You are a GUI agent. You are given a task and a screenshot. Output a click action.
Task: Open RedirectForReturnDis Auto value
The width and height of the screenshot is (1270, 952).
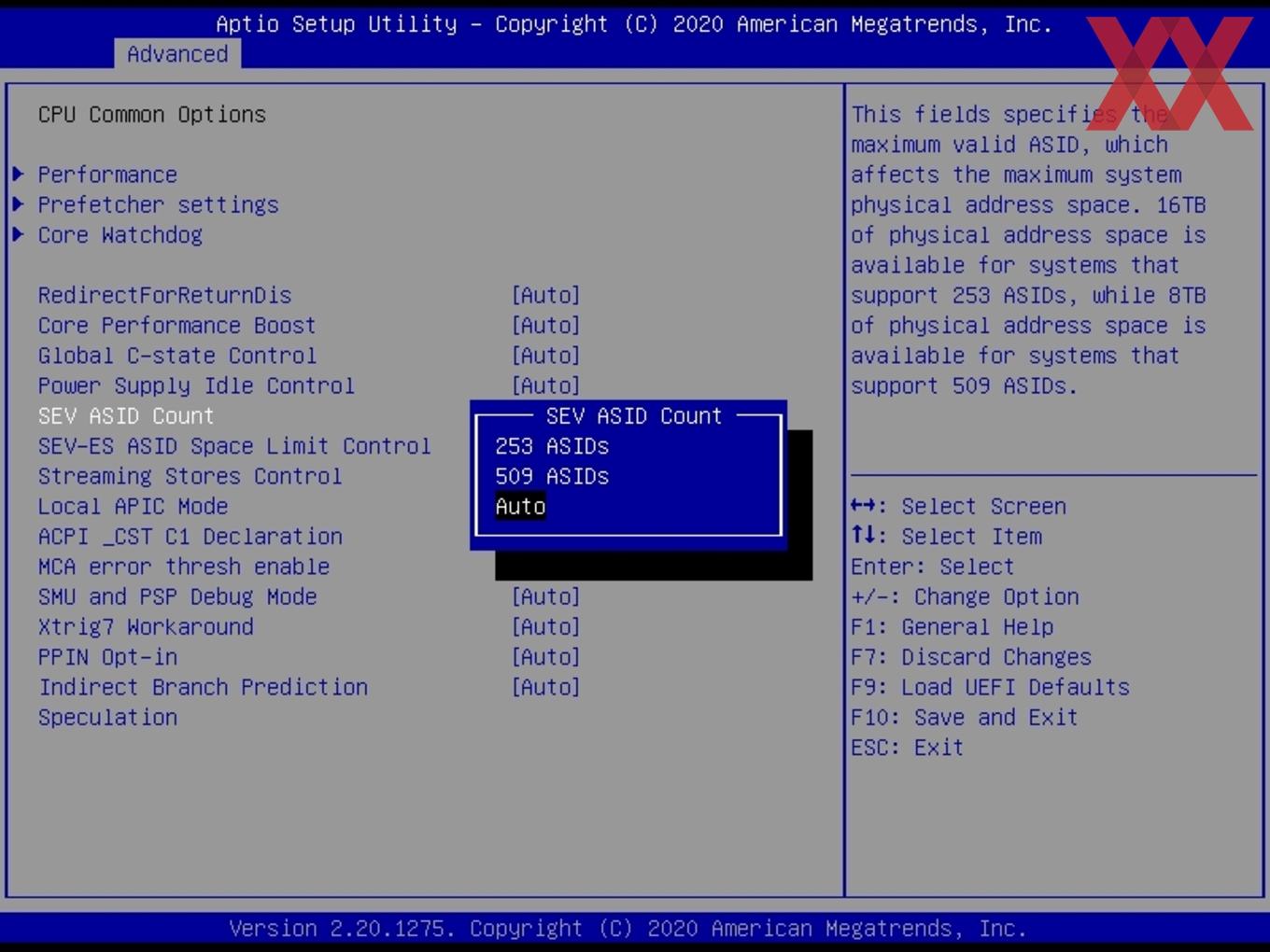546,295
